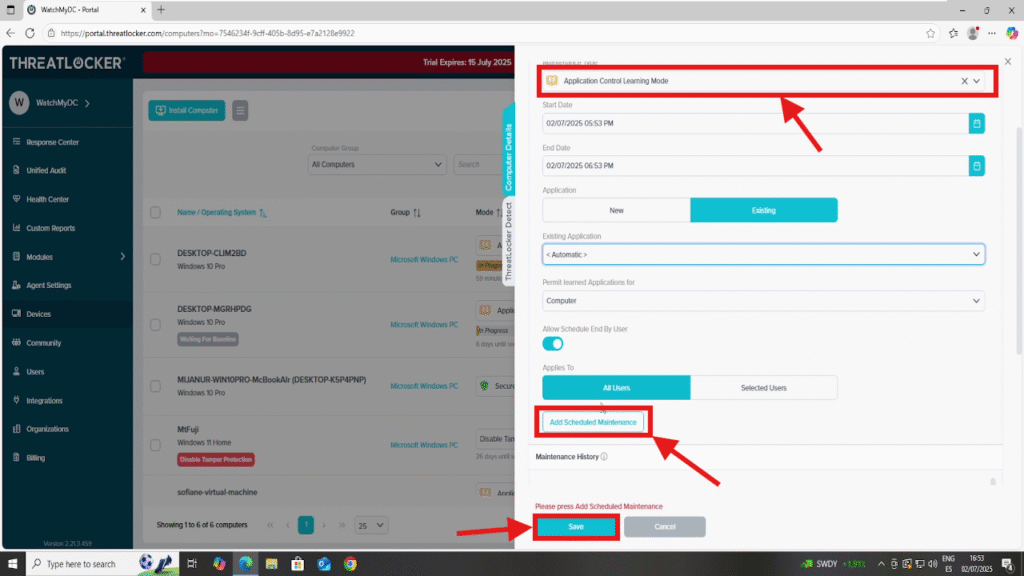Open the Windows Start menu
The height and width of the screenshot is (576, 1024).
[x=12, y=564]
